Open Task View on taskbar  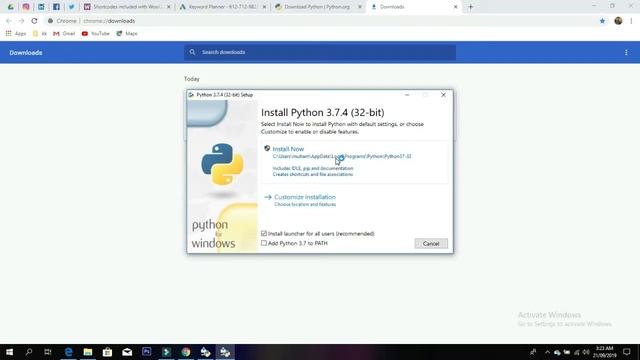(x=48, y=352)
